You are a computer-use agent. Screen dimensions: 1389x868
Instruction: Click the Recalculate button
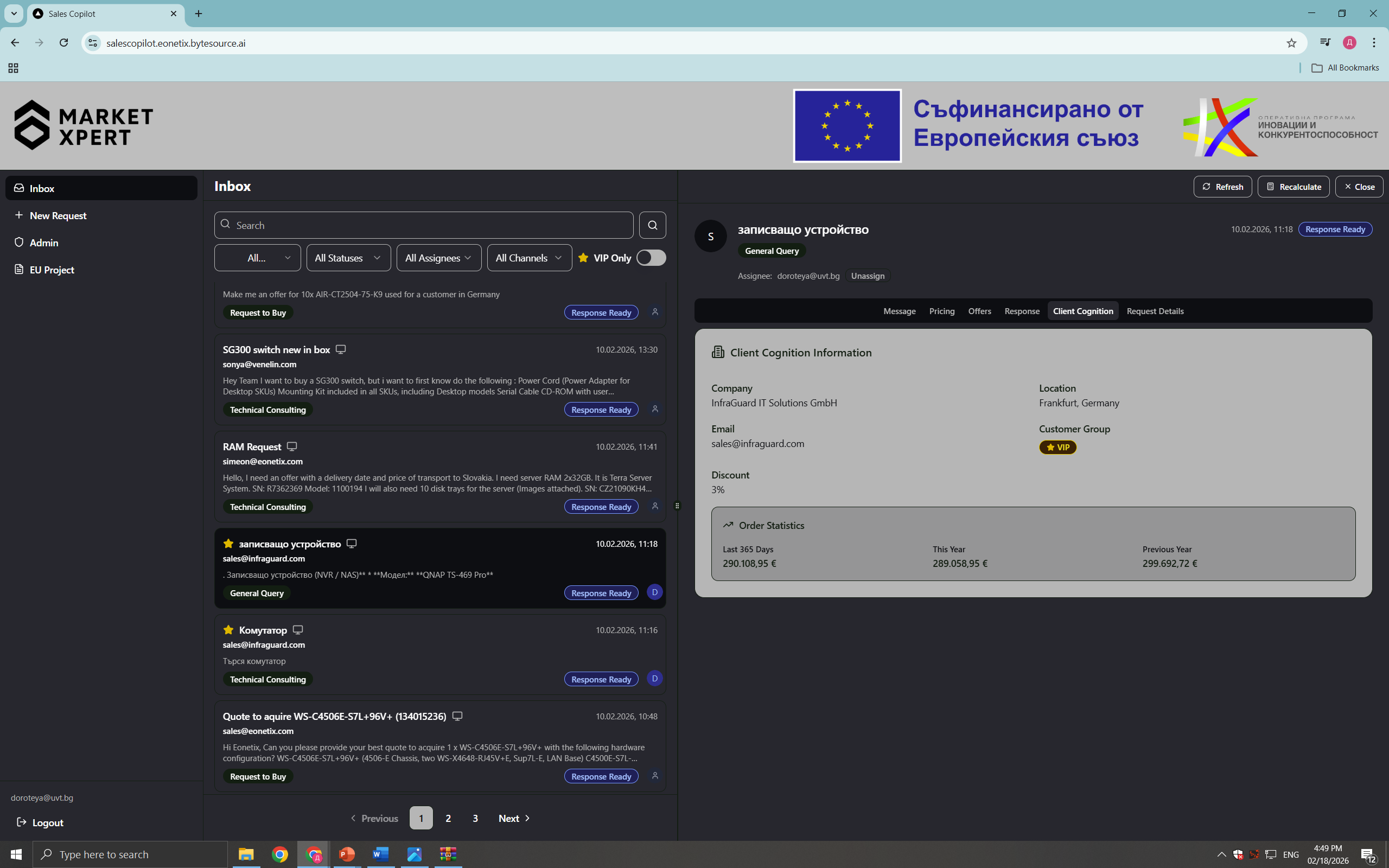[1293, 187]
